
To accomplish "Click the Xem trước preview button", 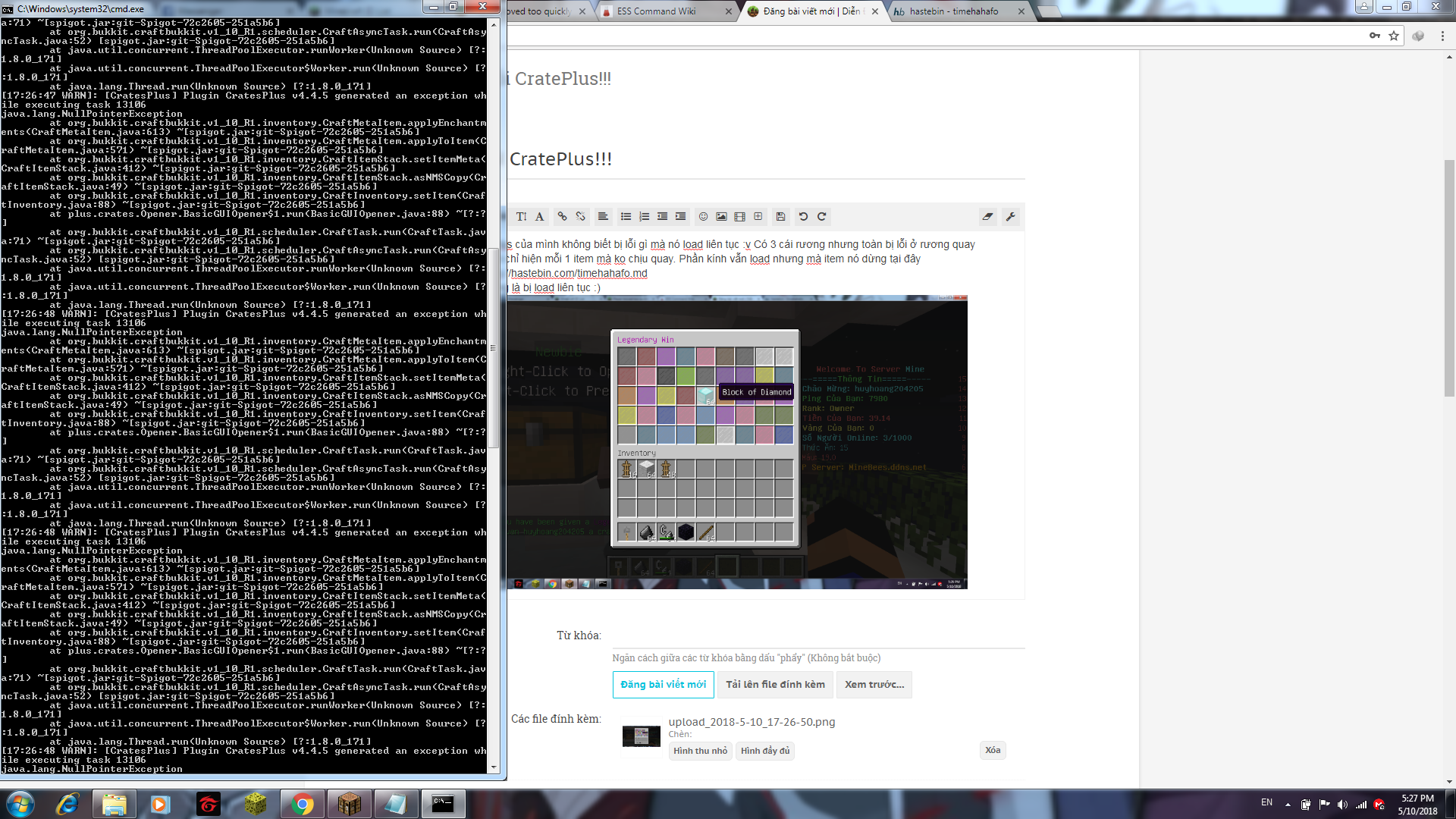I will [x=874, y=685].
